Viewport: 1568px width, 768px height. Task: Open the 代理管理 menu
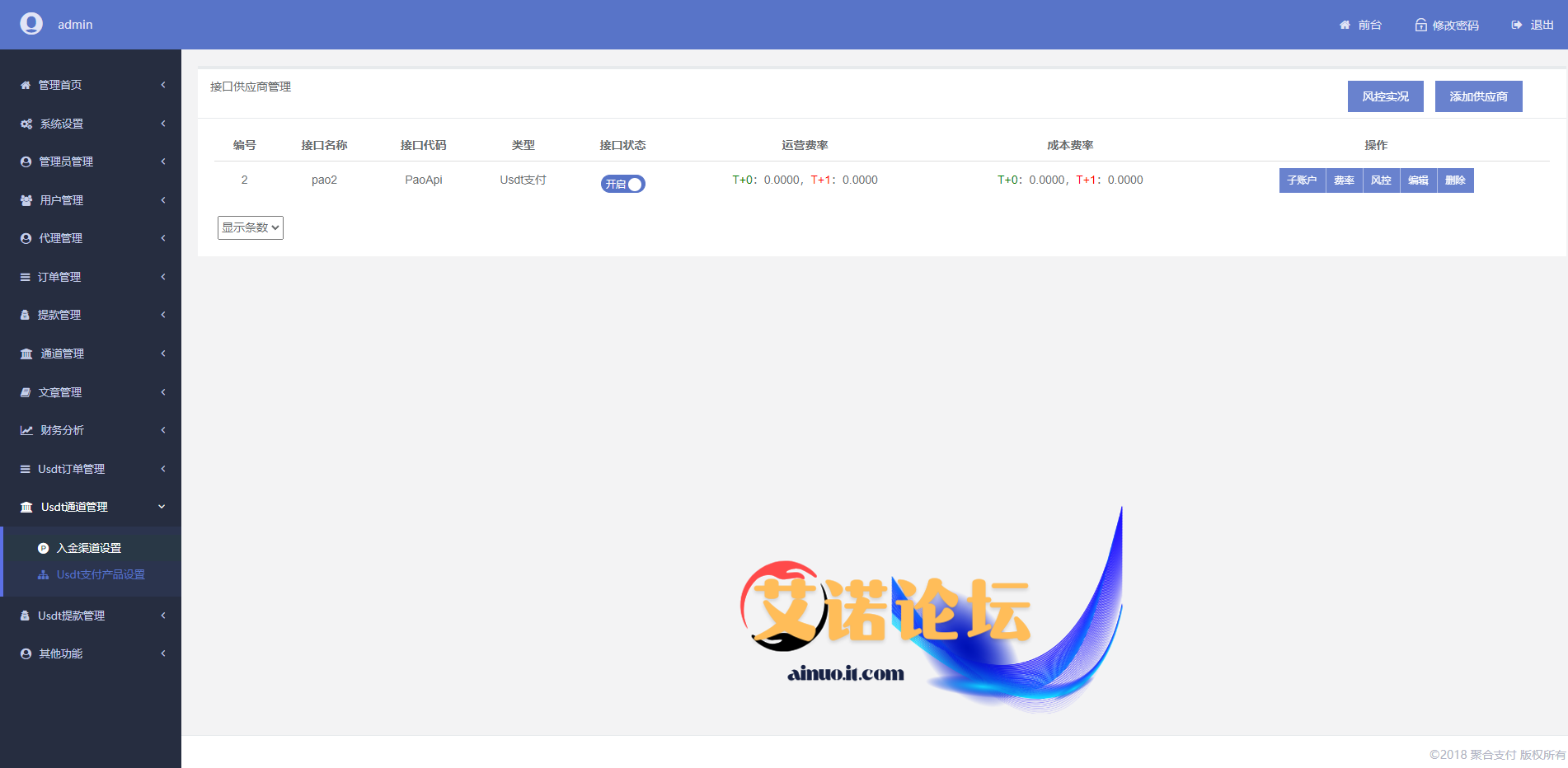91,238
